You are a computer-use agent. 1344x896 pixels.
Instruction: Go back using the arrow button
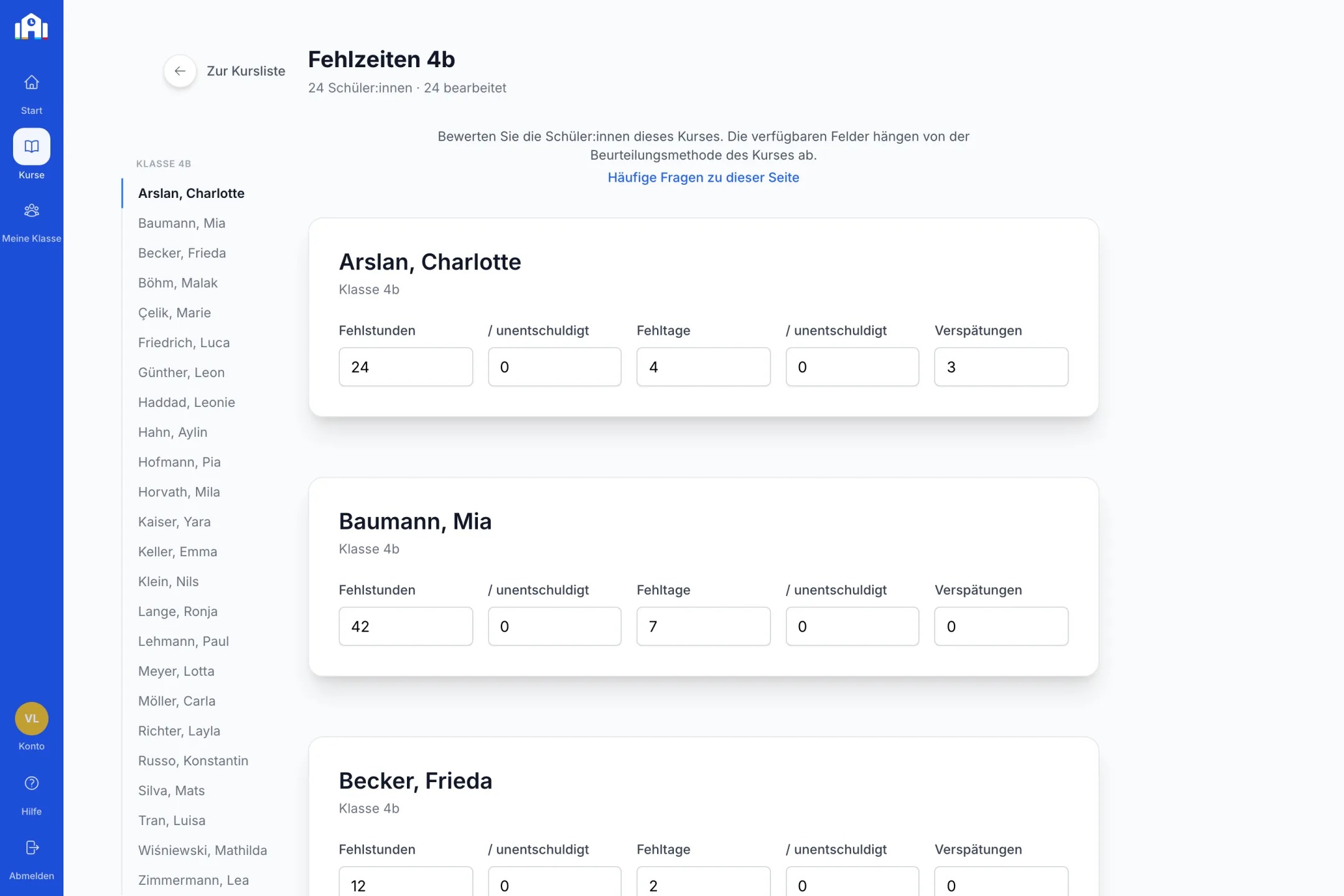(x=180, y=71)
